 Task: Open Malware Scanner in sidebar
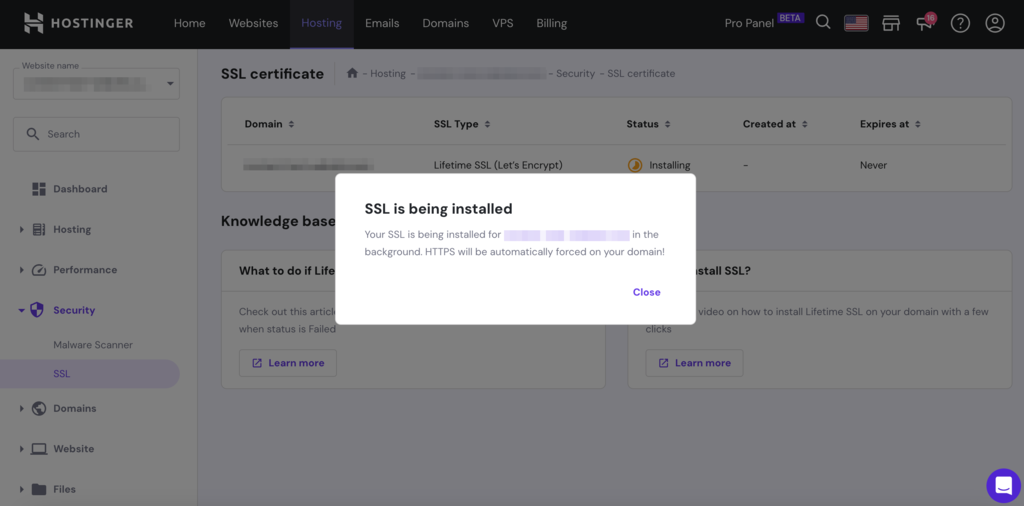[x=93, y=345]
